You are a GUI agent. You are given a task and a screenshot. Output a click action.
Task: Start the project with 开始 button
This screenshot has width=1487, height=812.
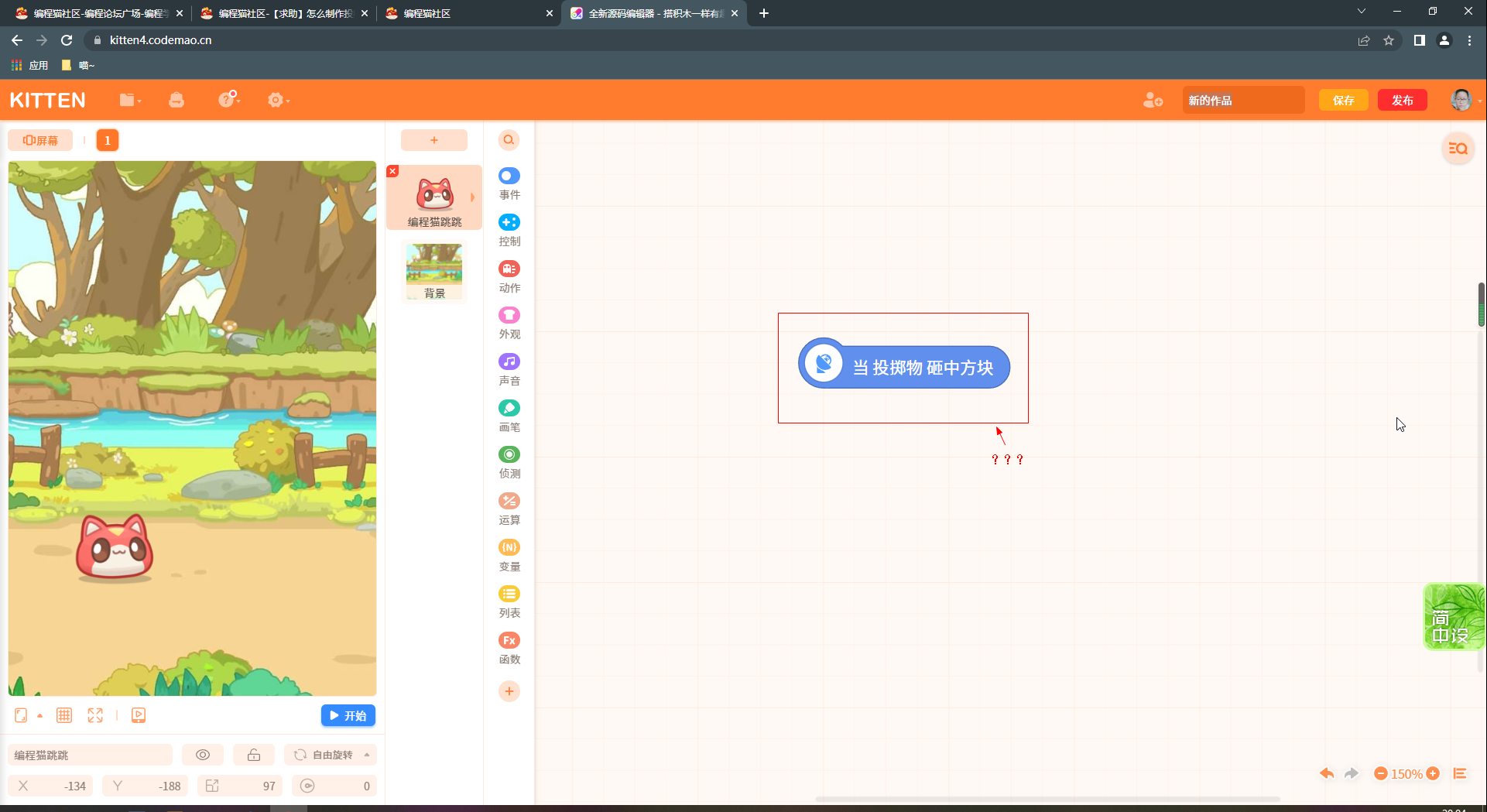point(348,715)
